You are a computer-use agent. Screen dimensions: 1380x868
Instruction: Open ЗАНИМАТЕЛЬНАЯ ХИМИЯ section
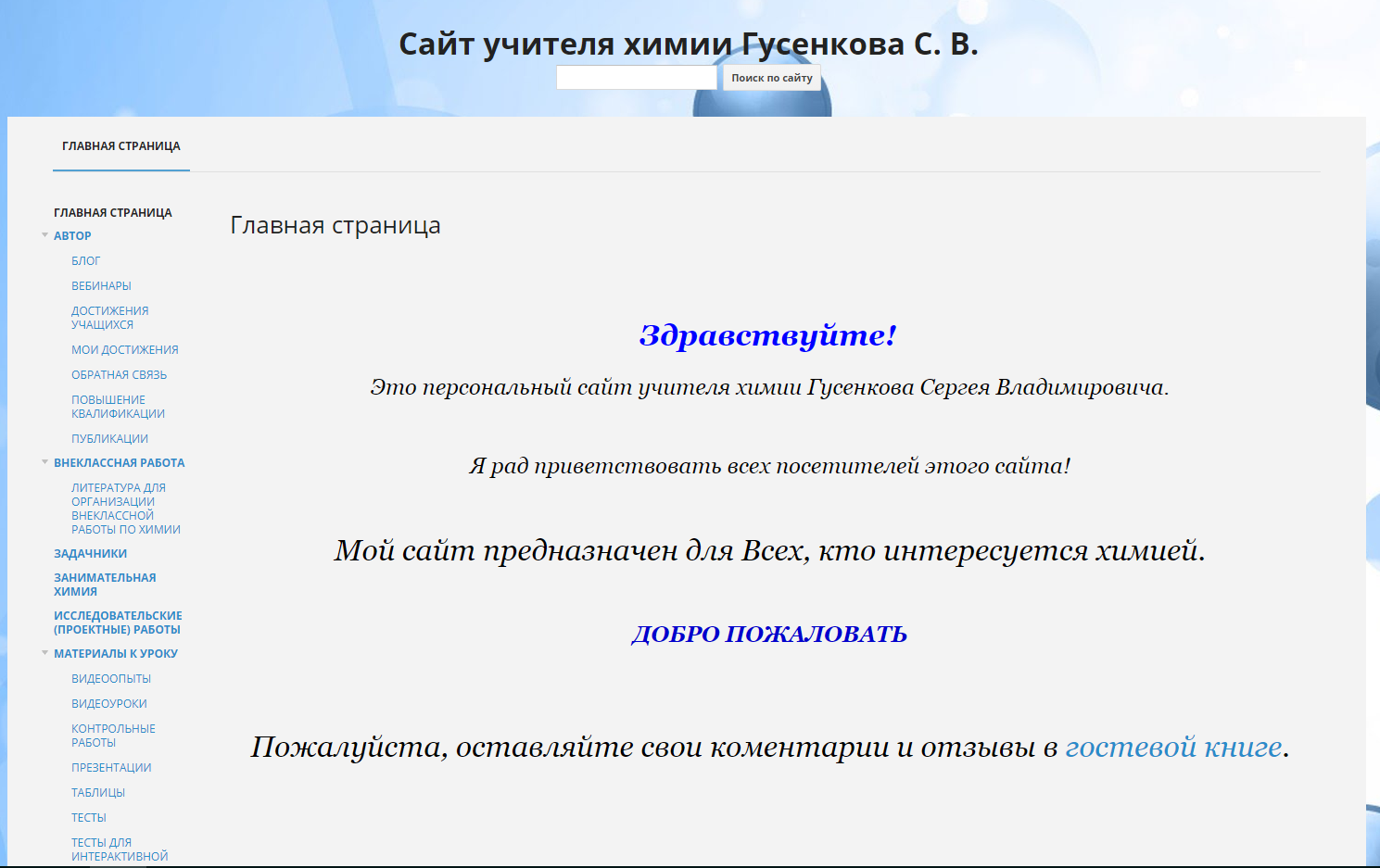pyautogui.click(x=105, y=585)
